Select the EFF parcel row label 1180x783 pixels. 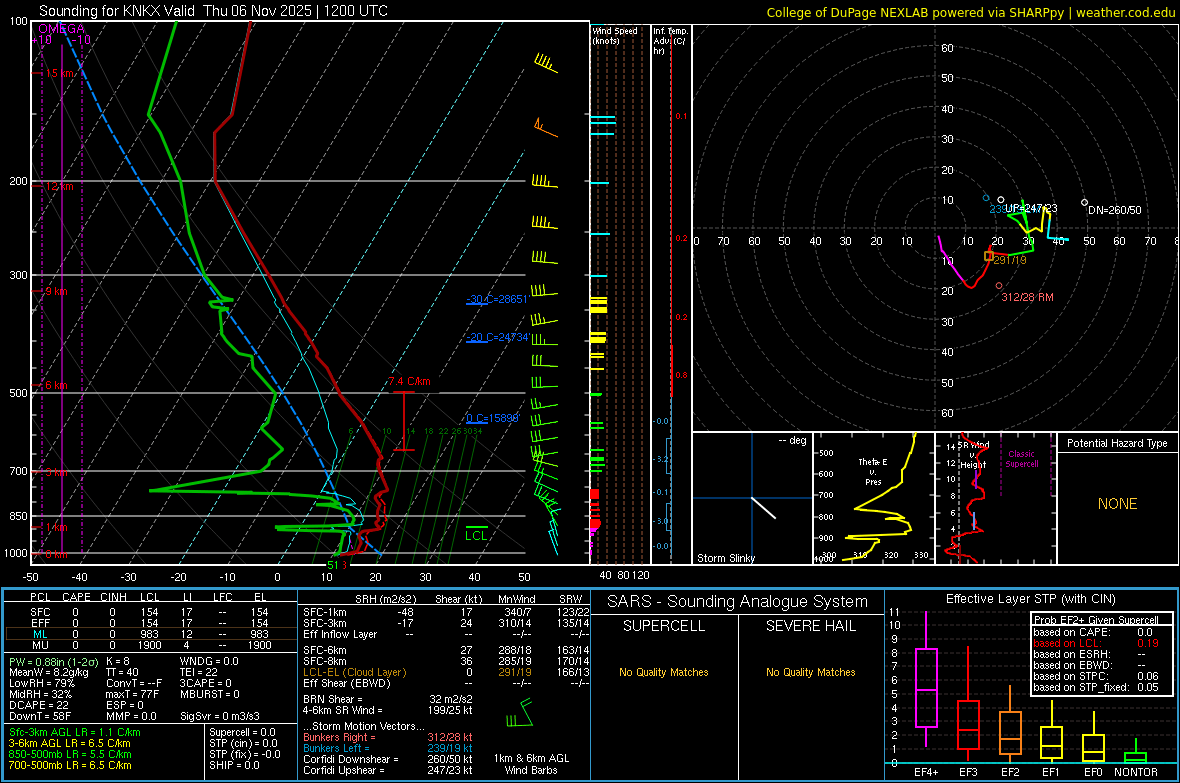click(40, 623)
